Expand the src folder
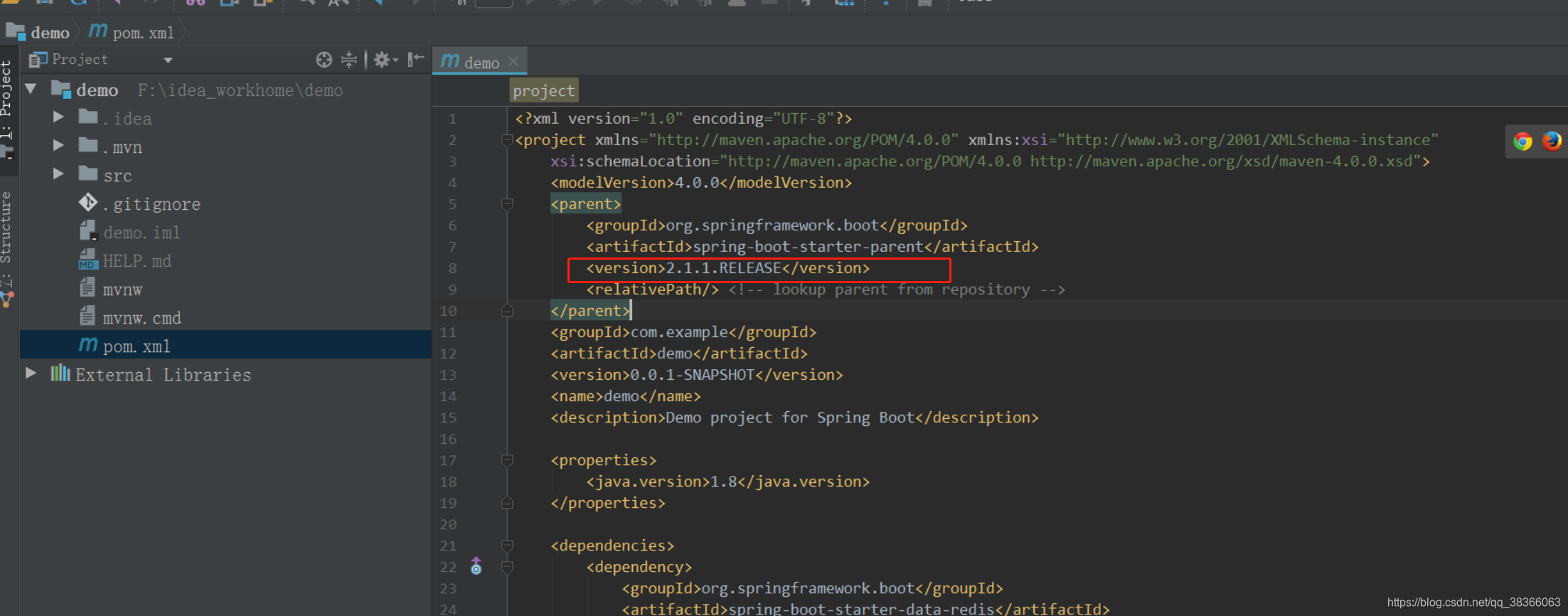This screenshot has width=1568, height=616. (x=59, y=174)
